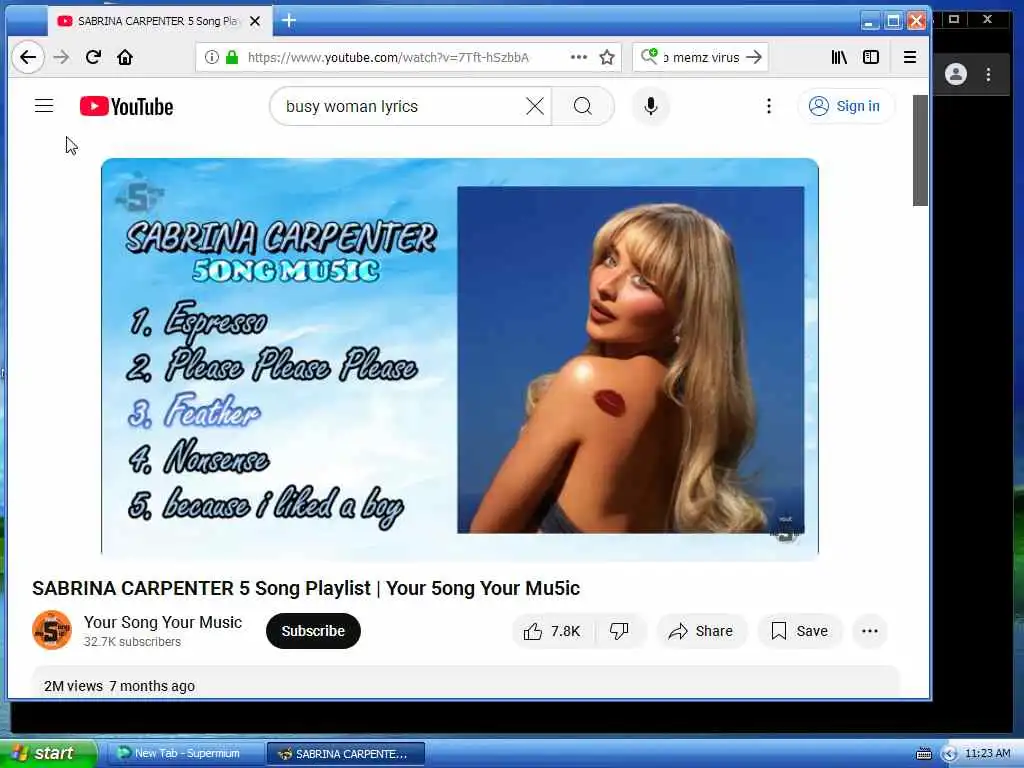Submit the memz virus search arrow
Image resolution: width=1024 pixels, height=768 pixels.
pyautogui.click(x=754, y=57)
